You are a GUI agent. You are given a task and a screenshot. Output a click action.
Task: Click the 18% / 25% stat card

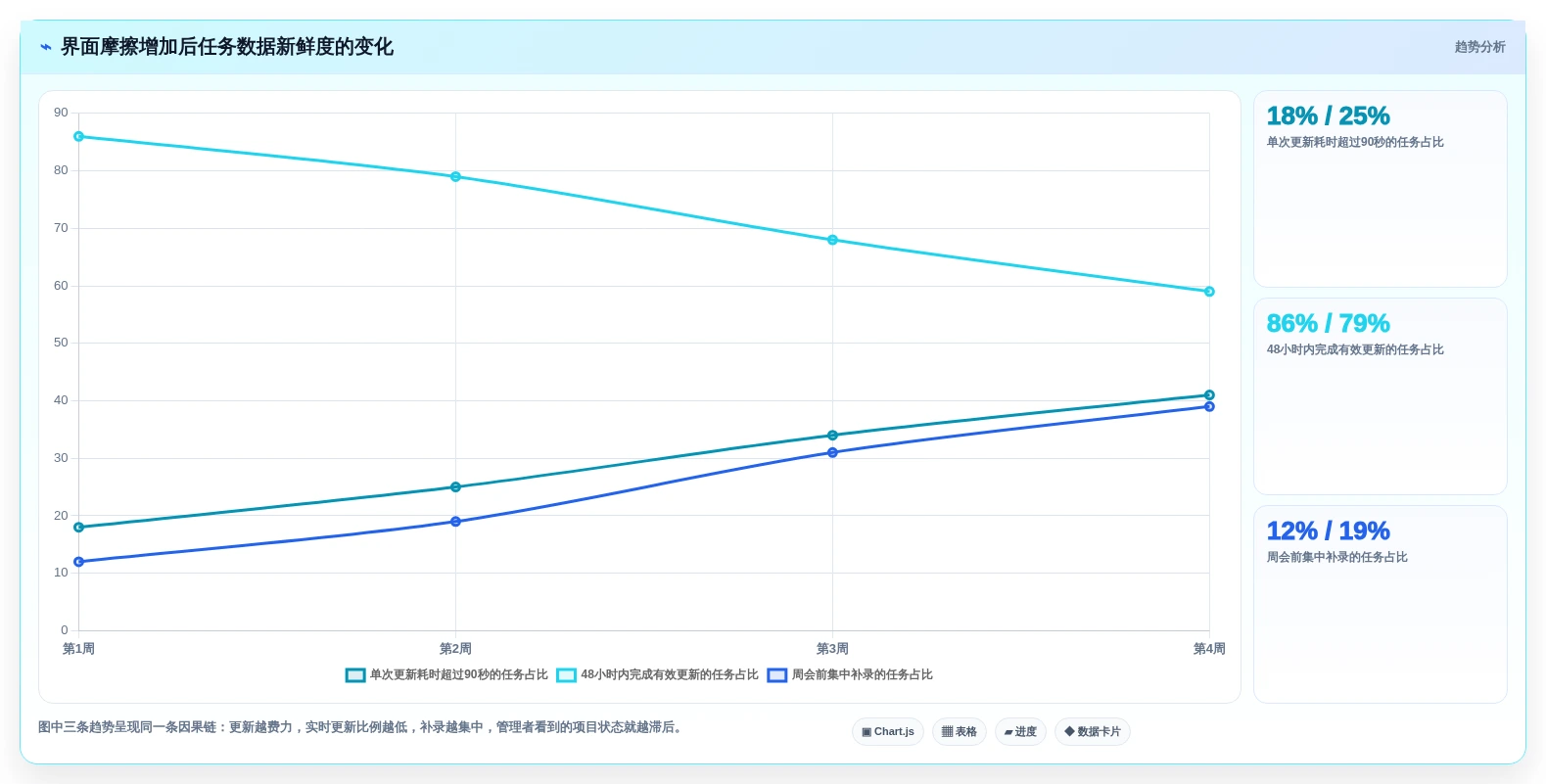[1381, 189]
